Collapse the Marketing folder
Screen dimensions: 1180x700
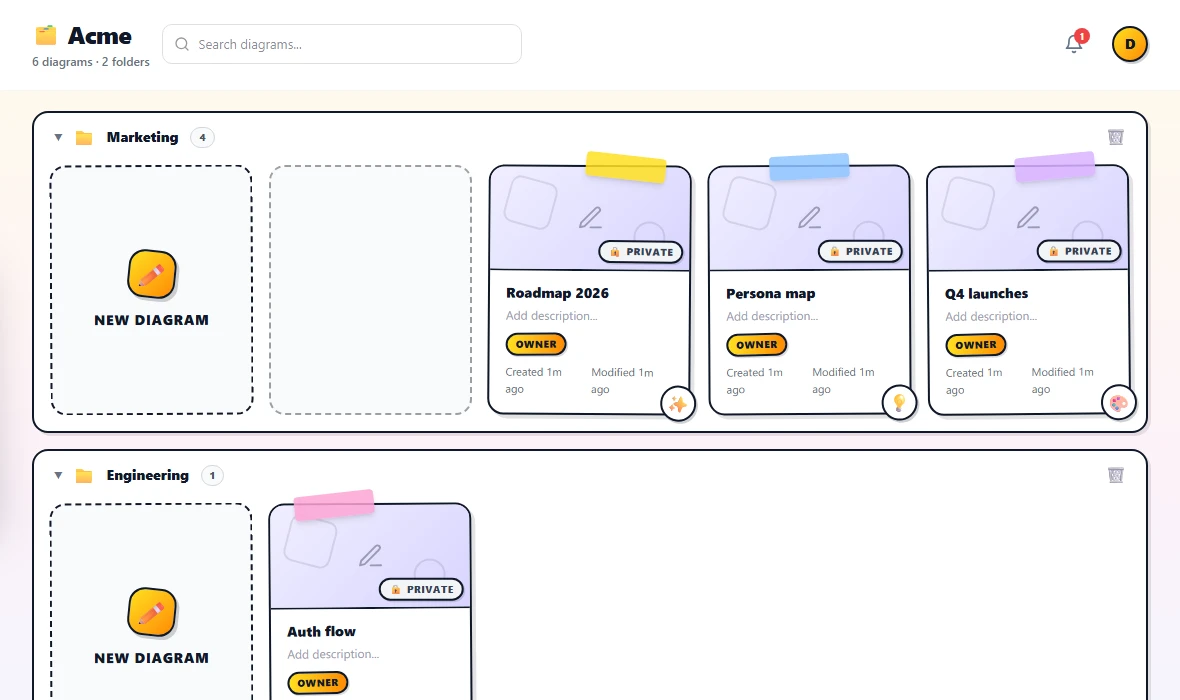click(58, 138)
